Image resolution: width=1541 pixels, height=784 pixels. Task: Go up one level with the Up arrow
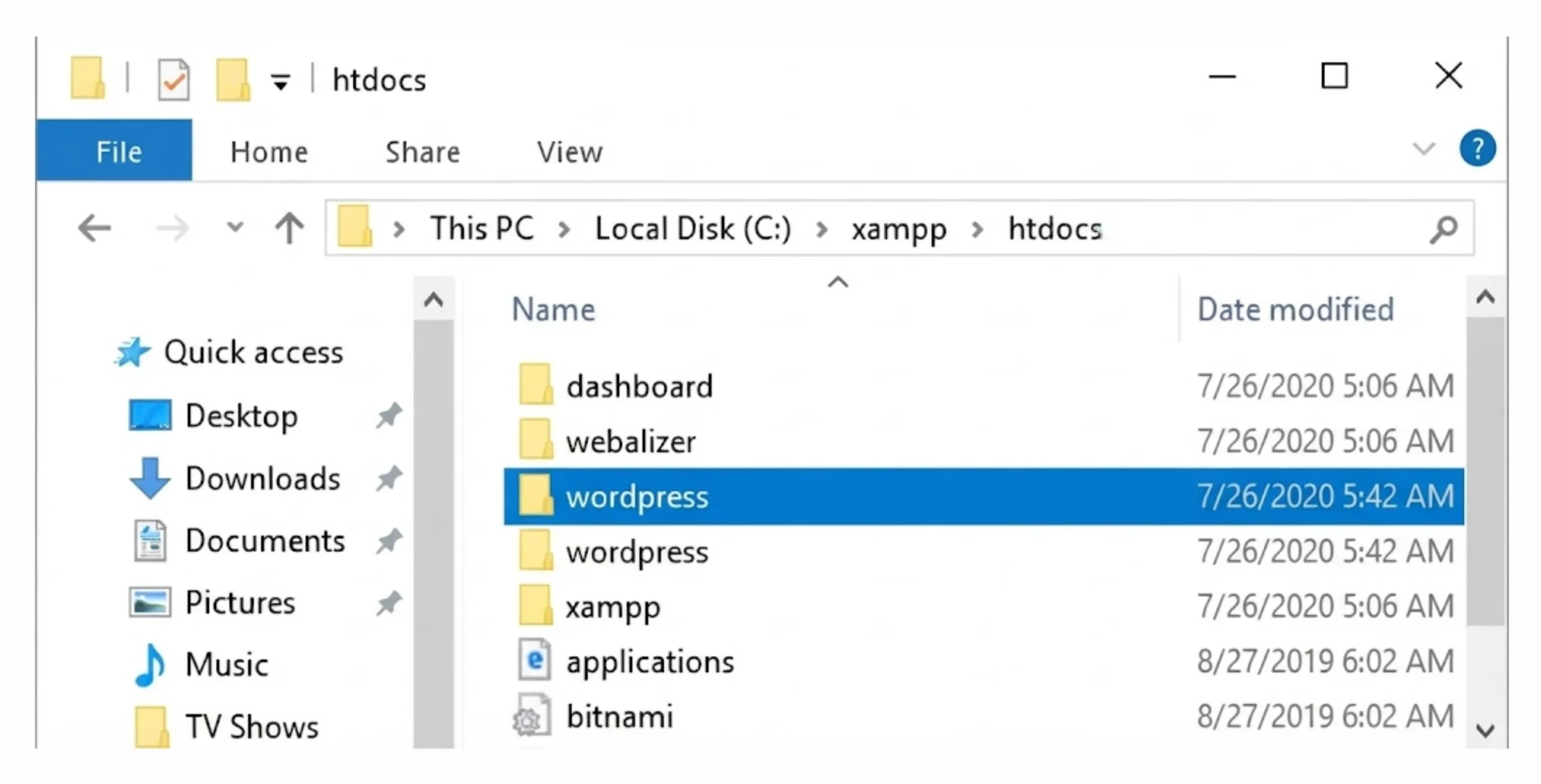[x=290, y=227]
